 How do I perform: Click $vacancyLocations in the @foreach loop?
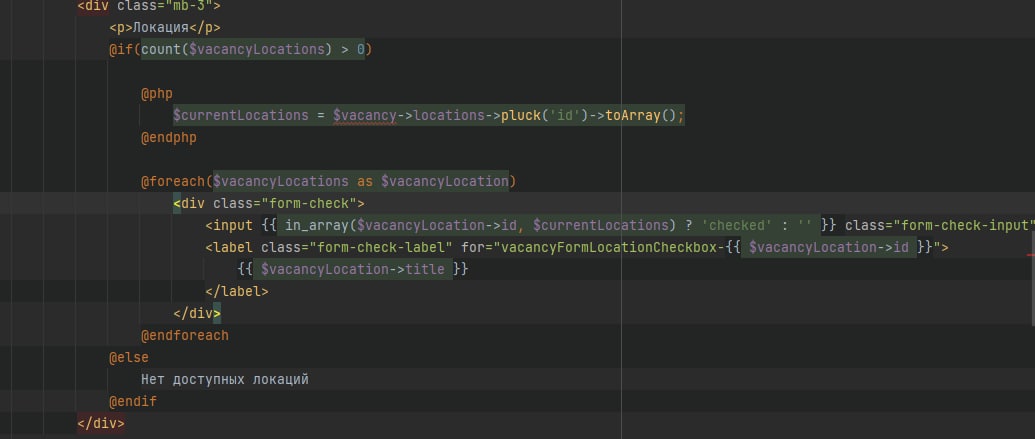point(281,181)
